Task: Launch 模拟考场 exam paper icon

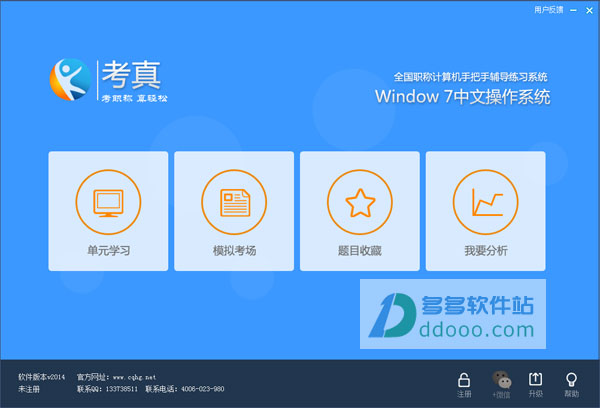Action: coord(234,202)
